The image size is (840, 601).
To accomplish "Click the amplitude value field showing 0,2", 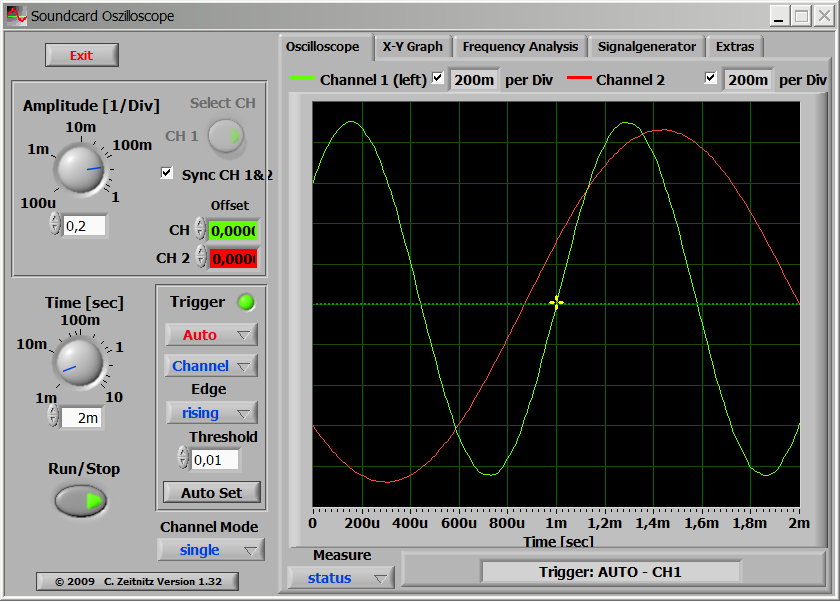I will [84, 226].
